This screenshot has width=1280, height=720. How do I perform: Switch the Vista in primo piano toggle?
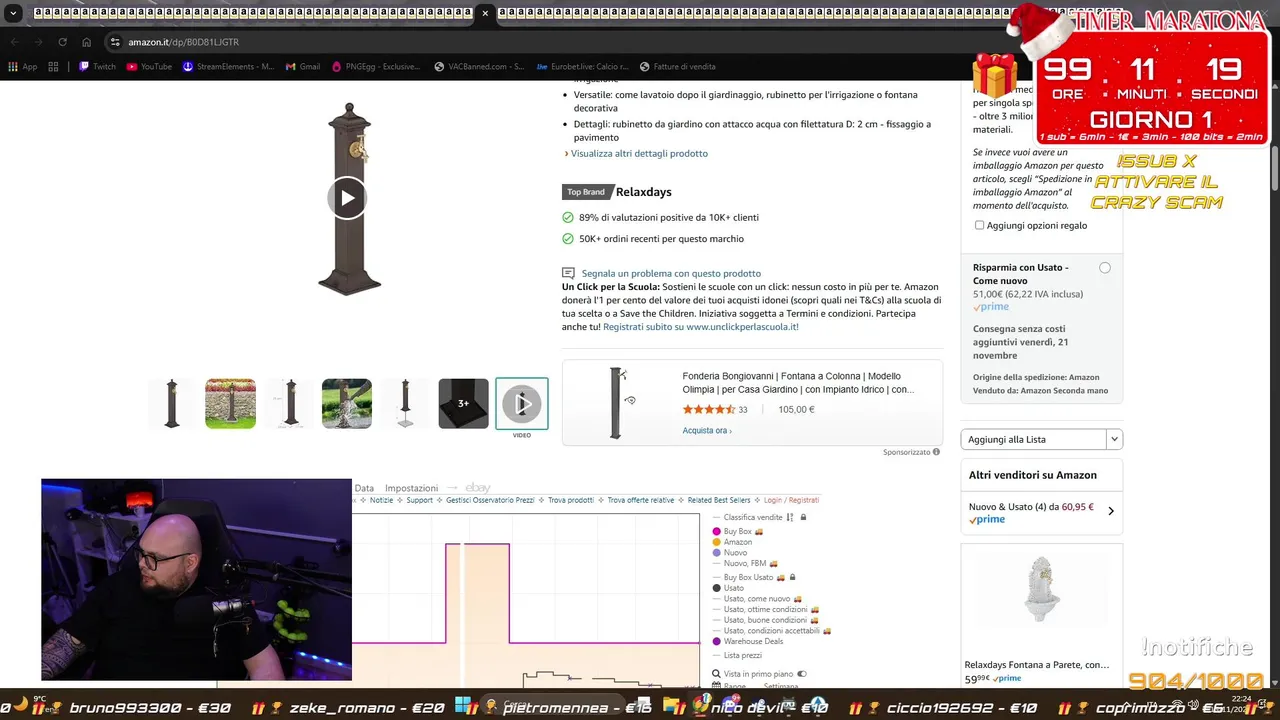[x=802, y=675]
